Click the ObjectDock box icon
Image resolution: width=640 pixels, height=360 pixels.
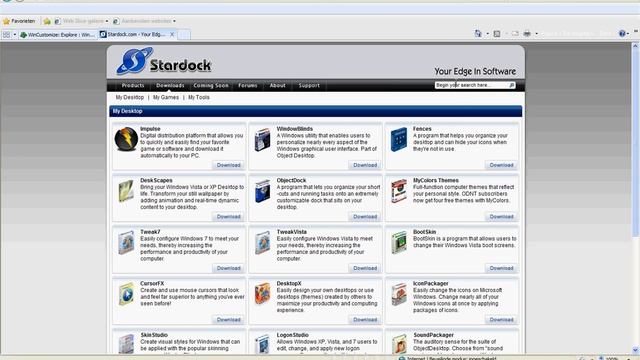262,191
